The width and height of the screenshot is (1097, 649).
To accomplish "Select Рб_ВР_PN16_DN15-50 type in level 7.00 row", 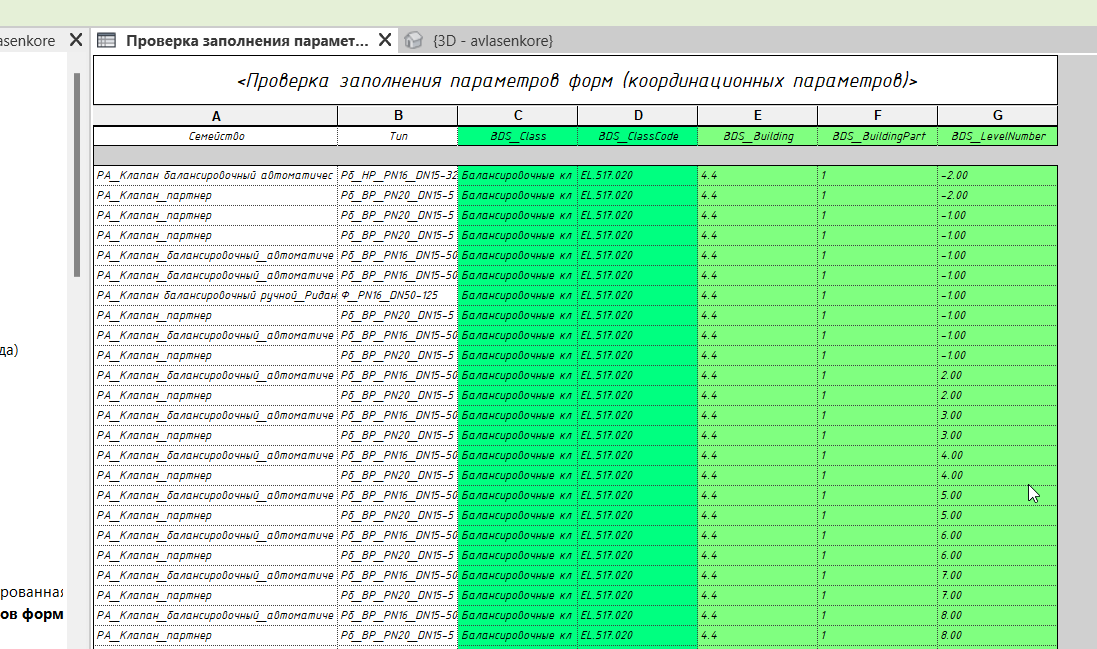I will click(397, 576).
